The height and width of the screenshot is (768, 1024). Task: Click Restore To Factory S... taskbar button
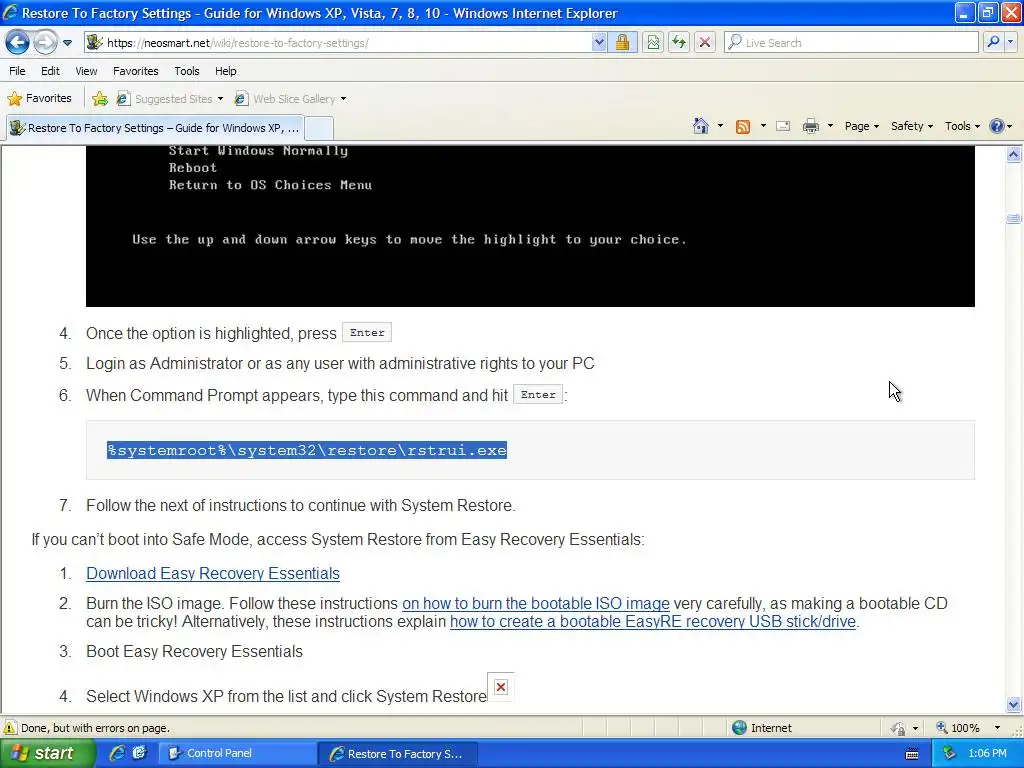(400, 754)
